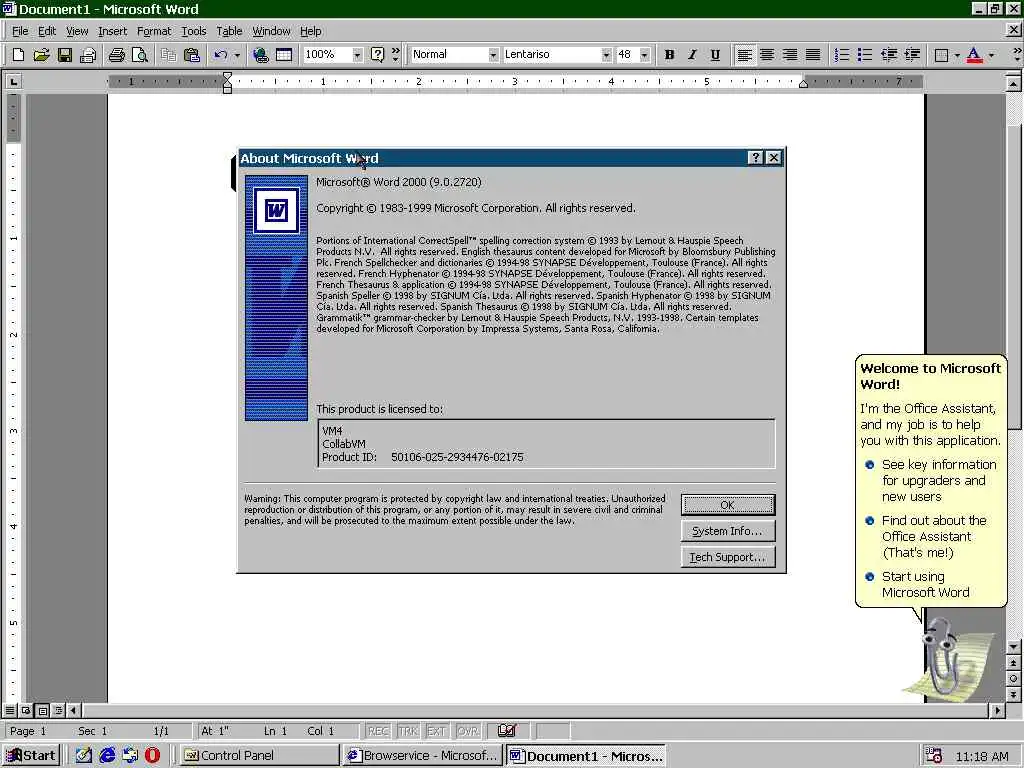Apply underline formatting
Screen dimensions: 1024x768
pyautogui.click(x=715, y=55)
